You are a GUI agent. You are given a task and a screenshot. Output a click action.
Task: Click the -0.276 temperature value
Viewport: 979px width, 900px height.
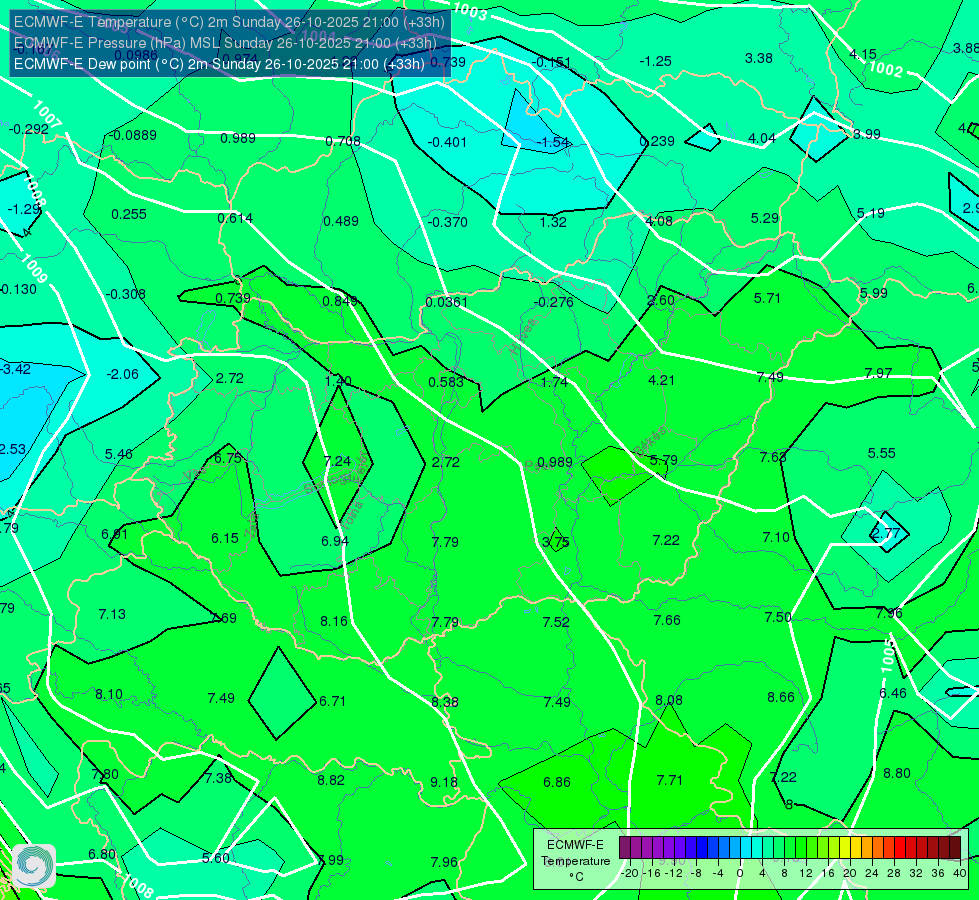click(x=553, y=302)
